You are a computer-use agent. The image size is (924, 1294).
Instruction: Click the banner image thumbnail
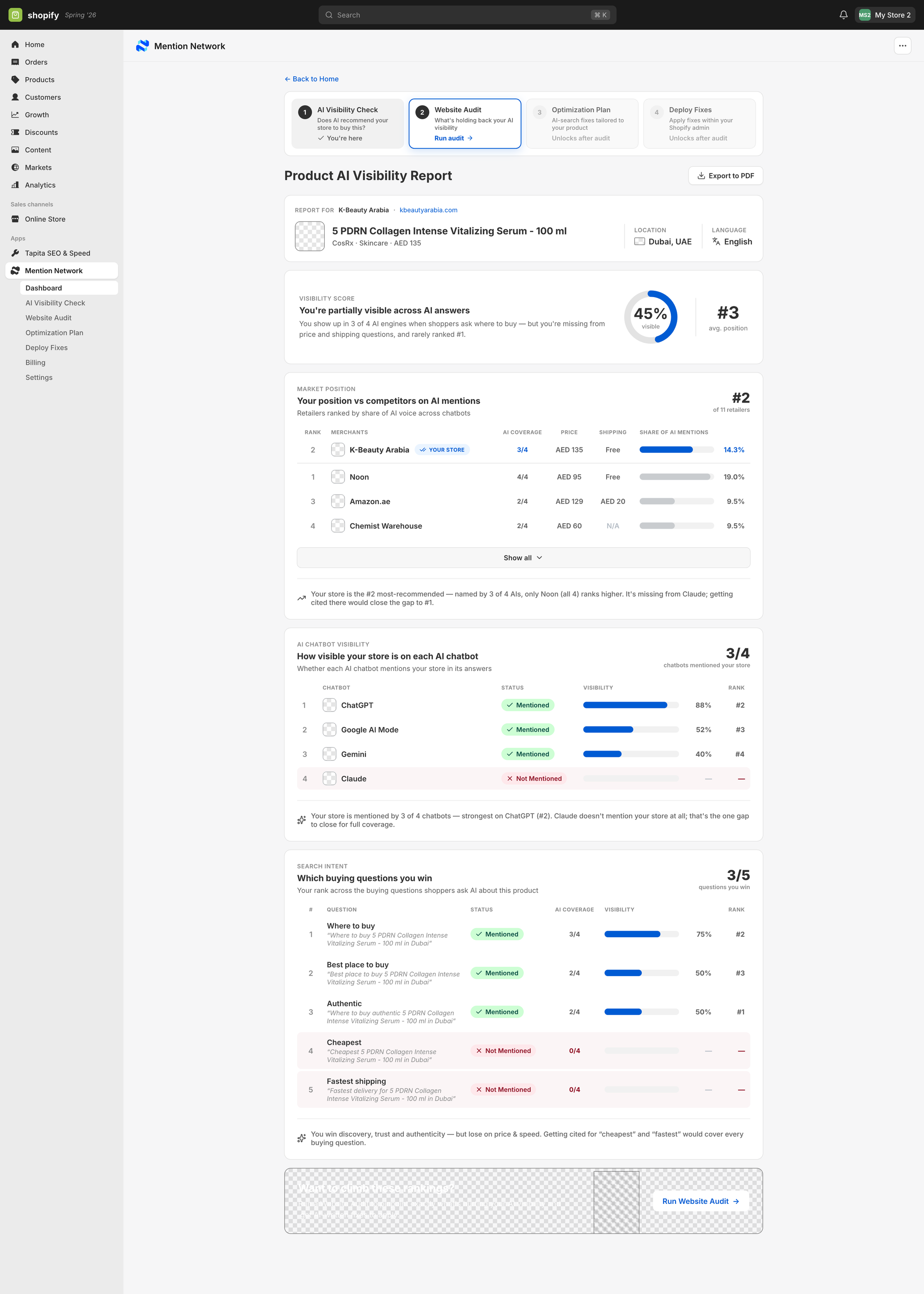616,1202
